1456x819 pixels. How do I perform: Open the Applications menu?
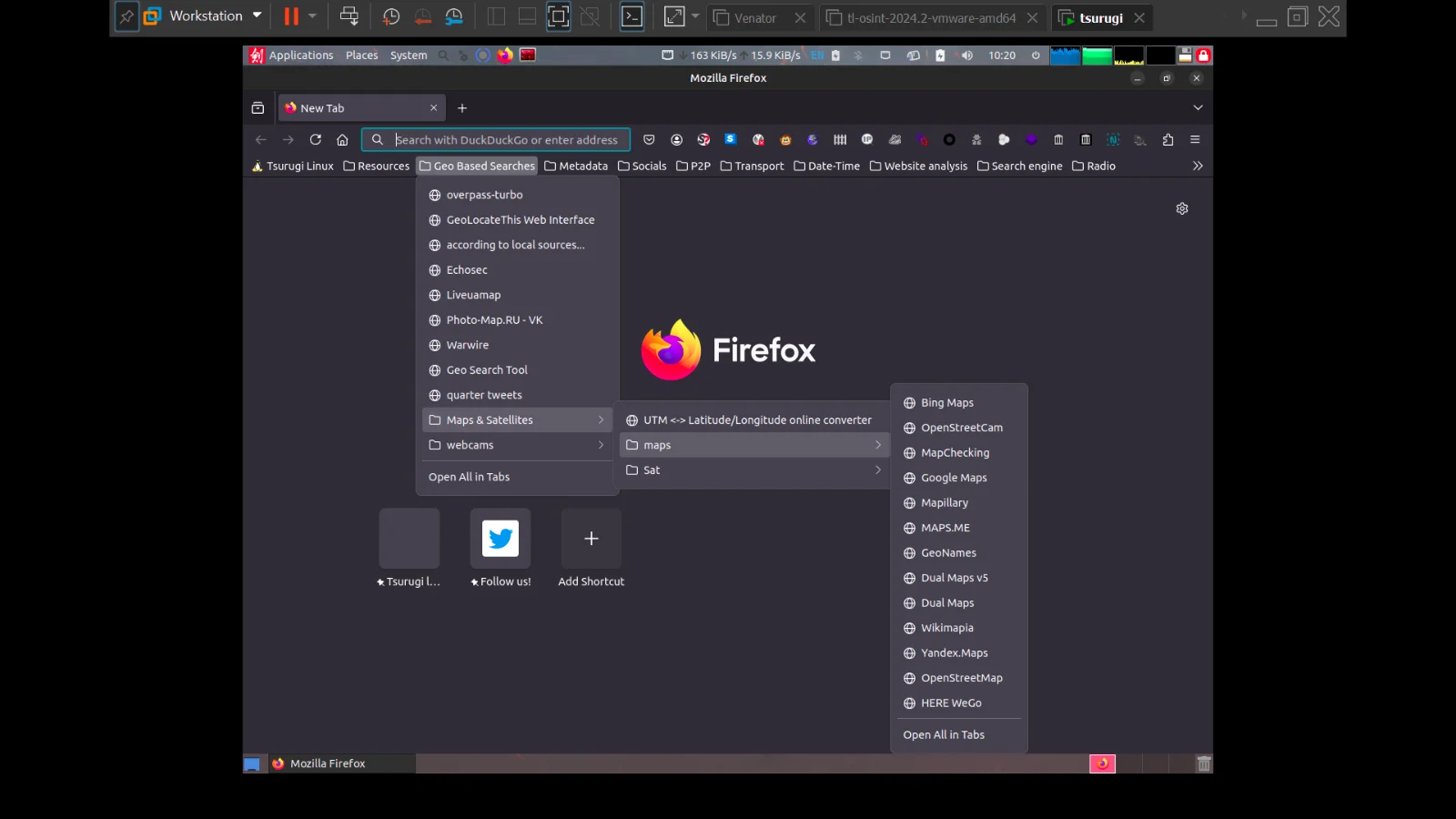click(x=301, y=56)
